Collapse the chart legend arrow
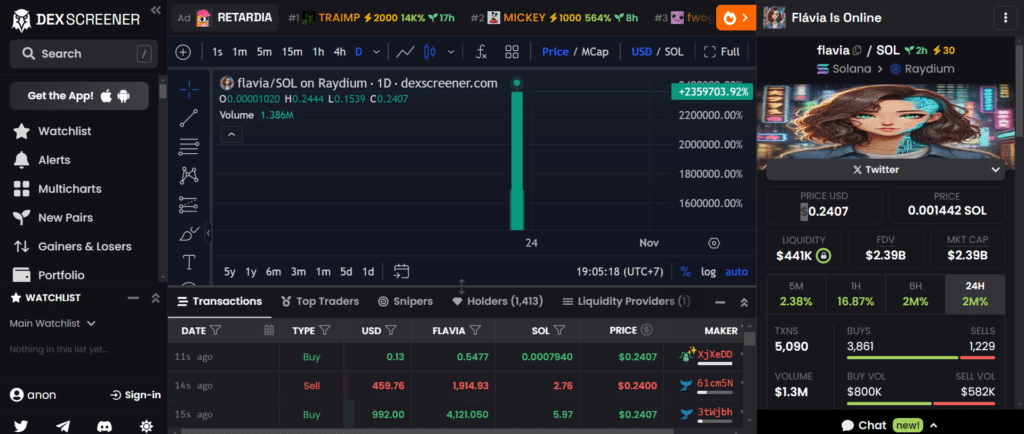Image resolution: width=1024 pixels, height=434 pixels. pos(231,134)
